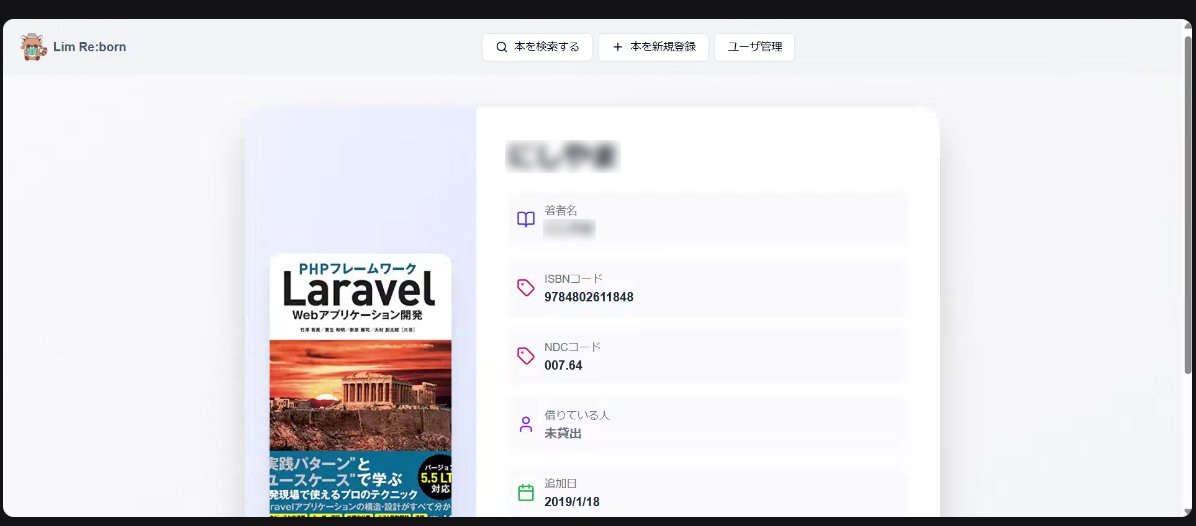Click the magnifier icon in search button
The height and width of the screenshot is (526, 1196).
tap(502, 47)
